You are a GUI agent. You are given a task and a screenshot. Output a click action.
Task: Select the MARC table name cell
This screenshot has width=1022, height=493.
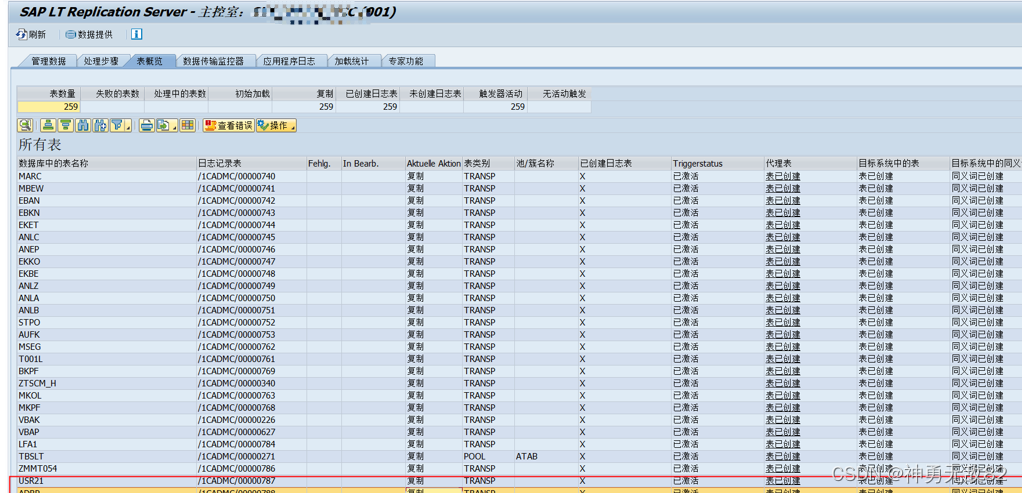click(106, 176)
